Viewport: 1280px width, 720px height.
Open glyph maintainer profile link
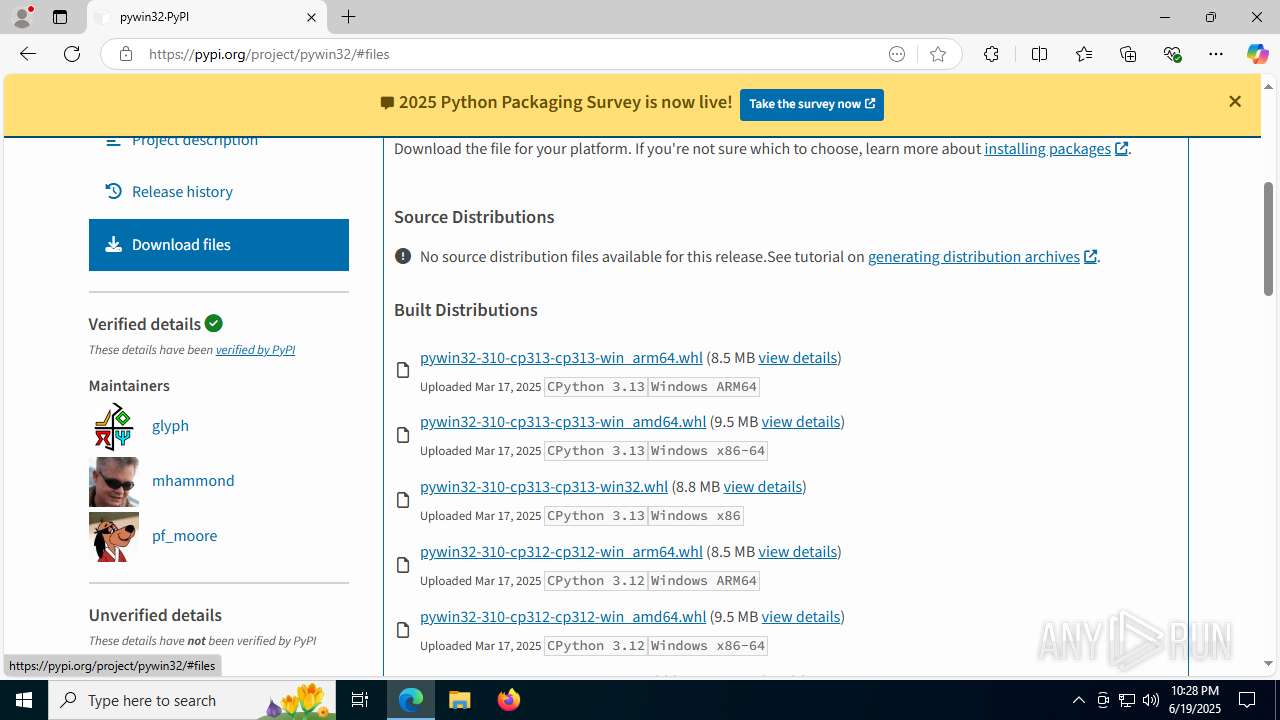coord(170,425)
